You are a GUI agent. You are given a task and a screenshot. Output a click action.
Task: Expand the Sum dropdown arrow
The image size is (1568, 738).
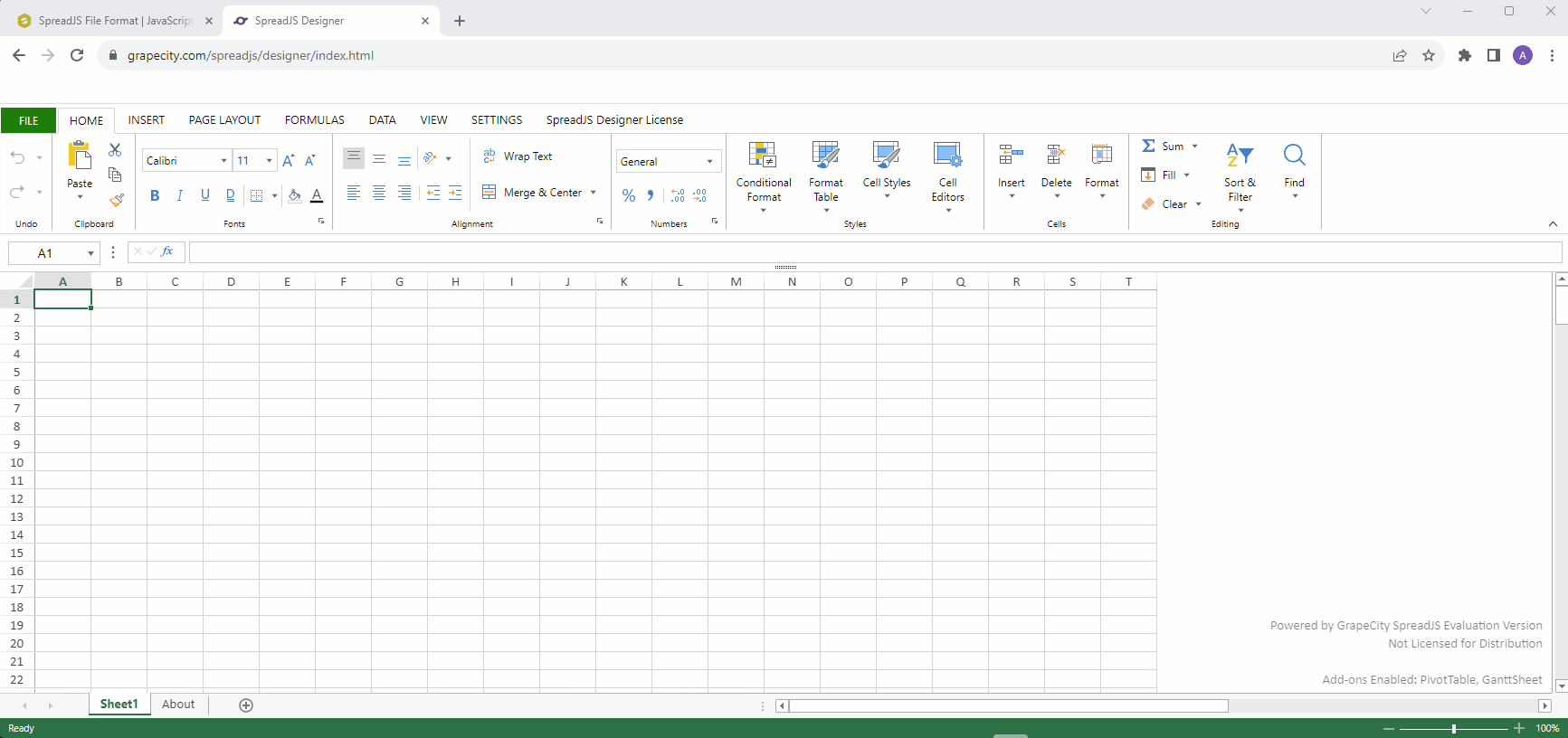[1194, 147]
